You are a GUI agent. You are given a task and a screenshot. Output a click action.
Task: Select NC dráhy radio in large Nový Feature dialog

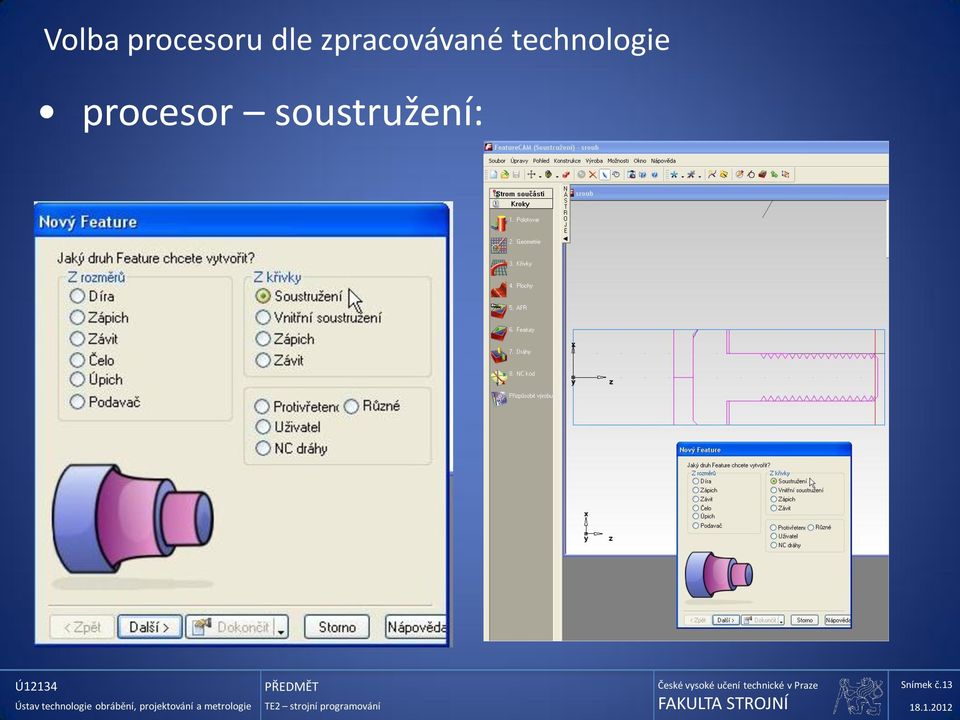tap(263, 448)
